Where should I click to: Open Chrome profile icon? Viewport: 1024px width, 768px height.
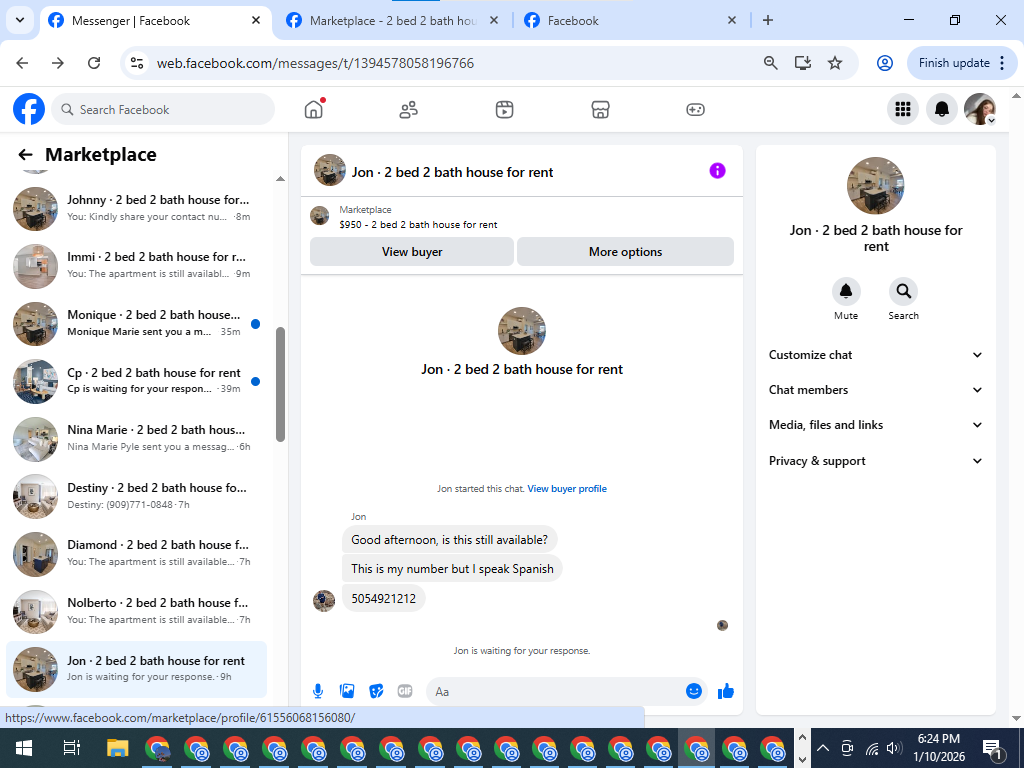tap(885, 63)
